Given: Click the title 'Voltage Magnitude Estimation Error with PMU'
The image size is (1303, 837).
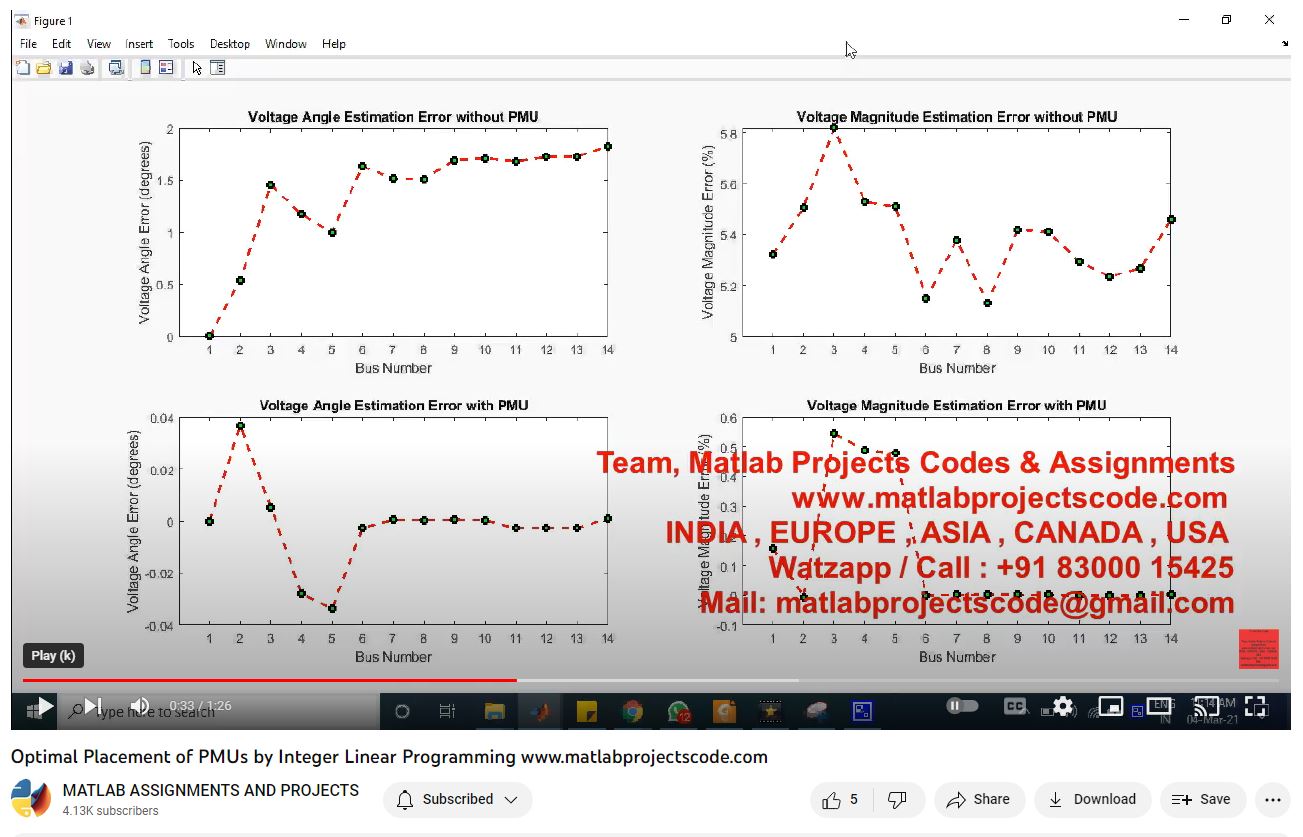Looking at the screenshot, I should 957,405.
